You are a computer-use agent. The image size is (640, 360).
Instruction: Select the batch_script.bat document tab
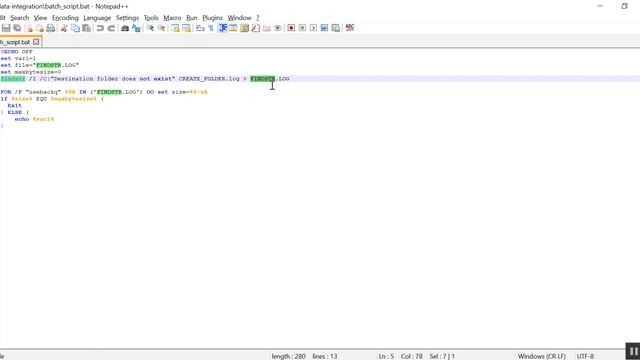16,42
